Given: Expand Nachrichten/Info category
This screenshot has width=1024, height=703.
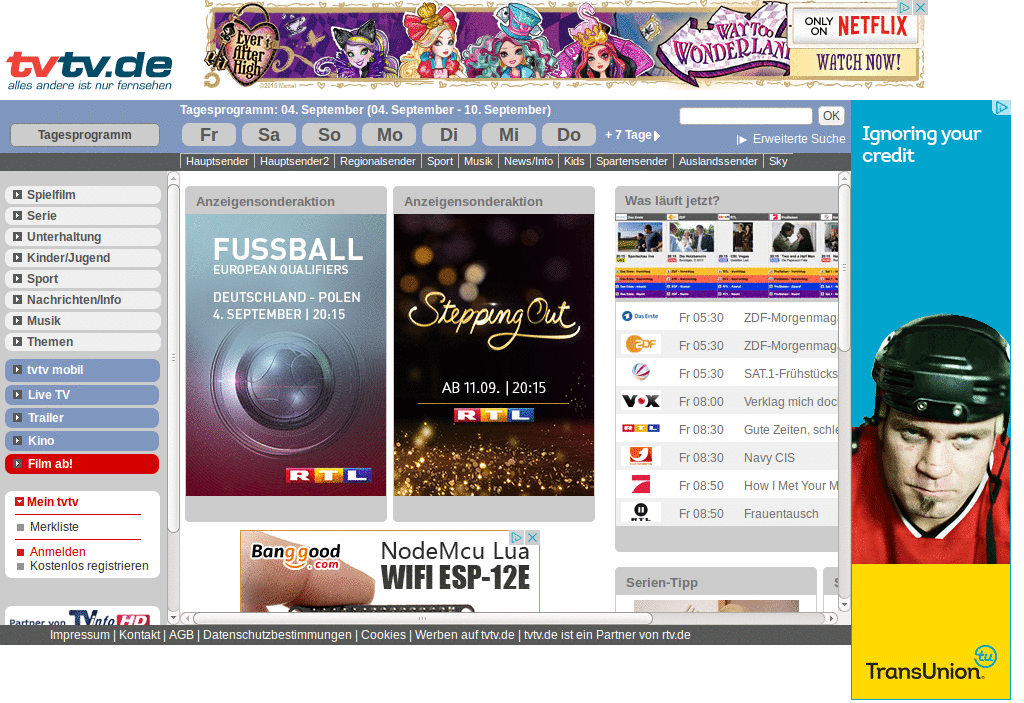Looking at the screenshot, I should (17, 300).
